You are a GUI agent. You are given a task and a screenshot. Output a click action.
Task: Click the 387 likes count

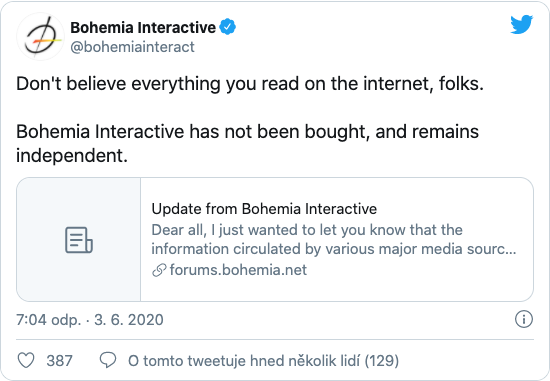pyautogui.click(x=59, y=360)
